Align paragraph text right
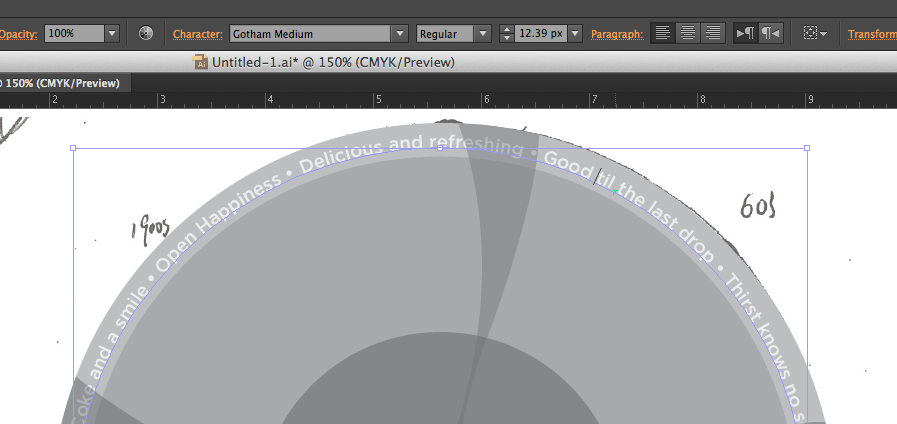The width and height of the screenshot is (897, 424). coord(713,33)
